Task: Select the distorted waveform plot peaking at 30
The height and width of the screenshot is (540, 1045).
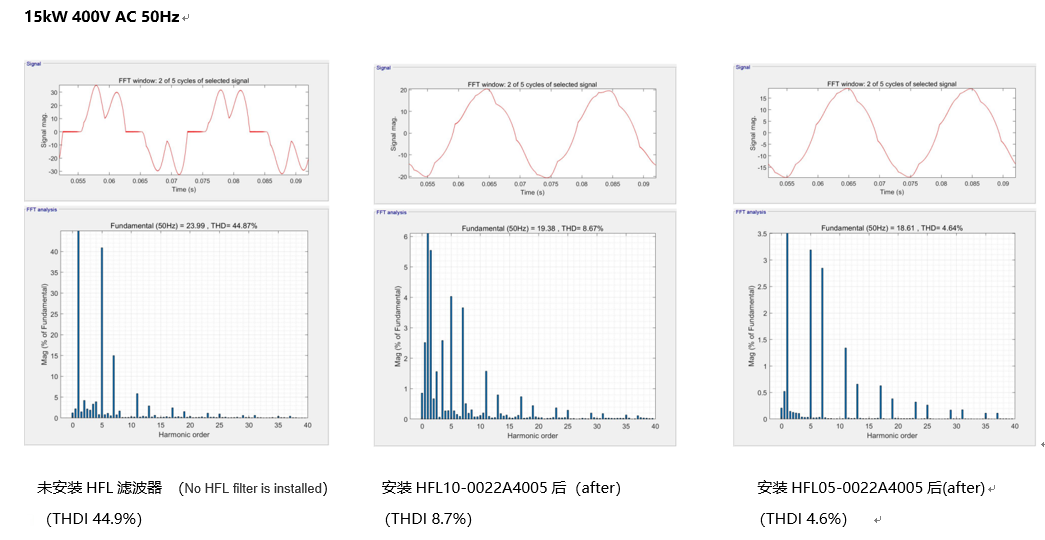Action: coord(185,130)
